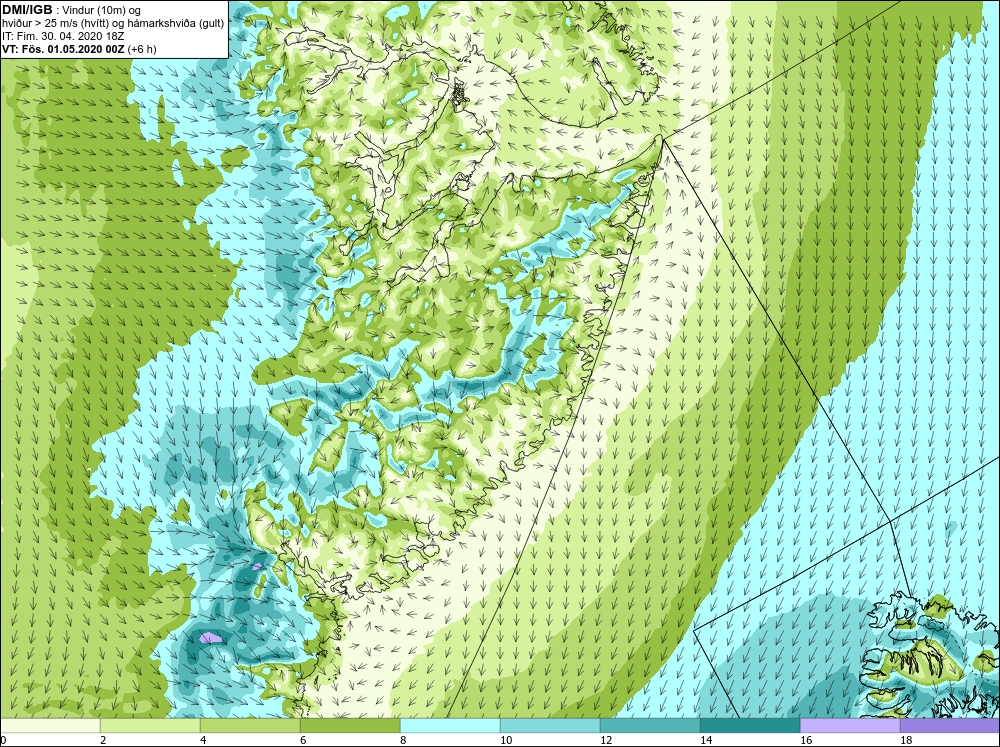Click the legend label '14'
1000x747 pixels.
pyautogui.click(x=707, y=740)
